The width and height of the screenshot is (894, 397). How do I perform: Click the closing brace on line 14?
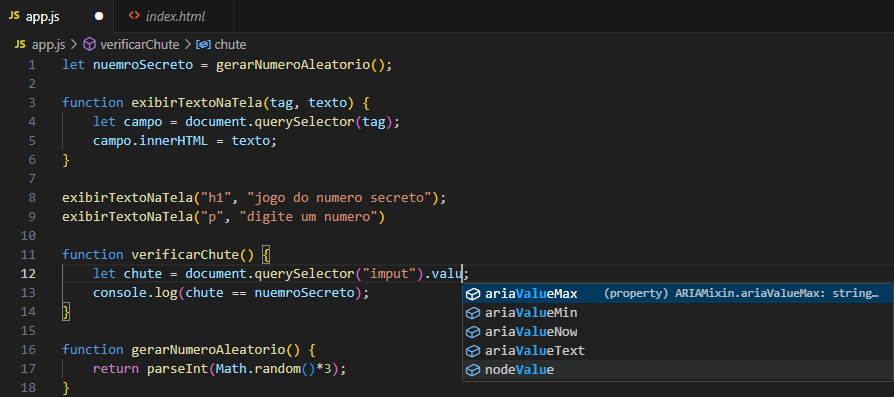(66, 312)
